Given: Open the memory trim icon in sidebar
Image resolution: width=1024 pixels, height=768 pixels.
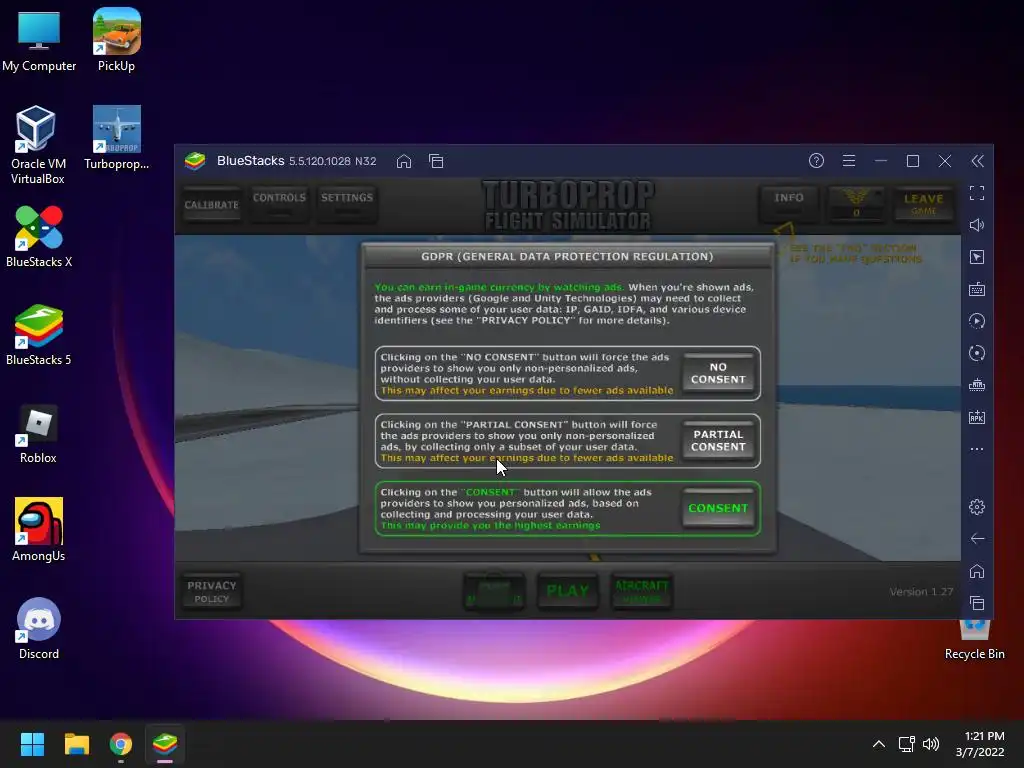Looking at the screenshot, I should click(977, 385).
